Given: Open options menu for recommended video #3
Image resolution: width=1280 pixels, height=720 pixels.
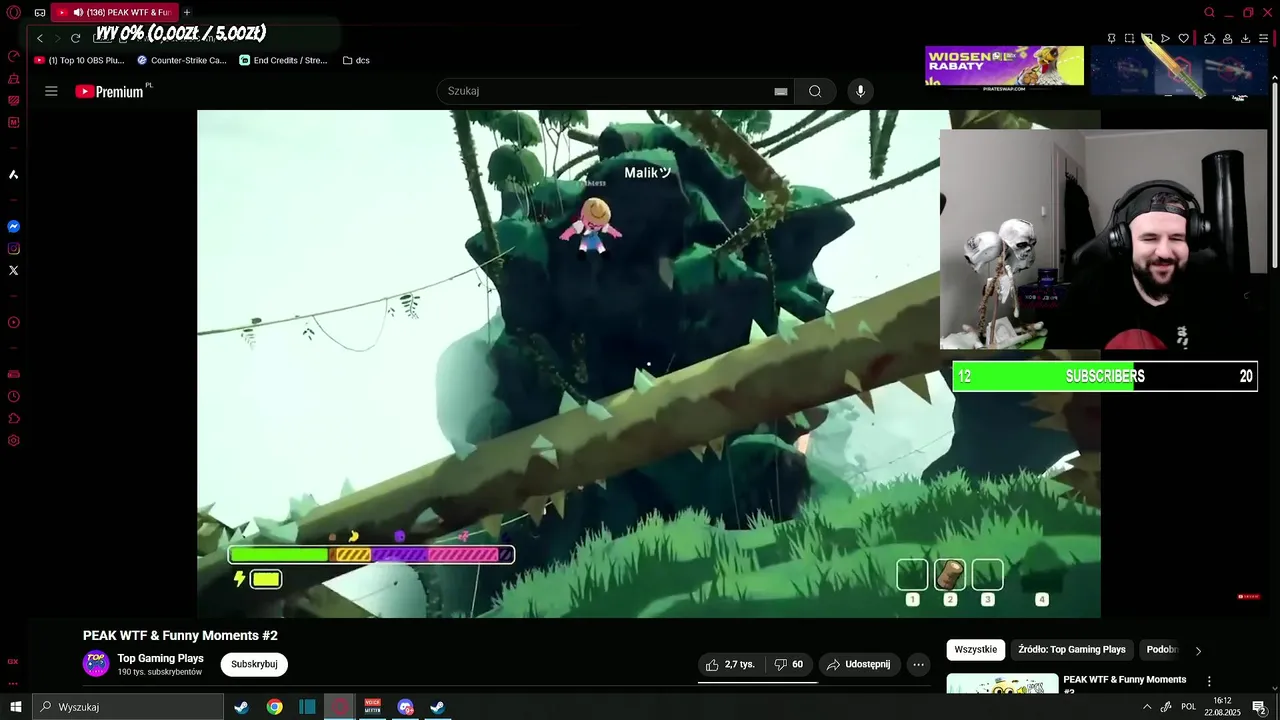Looking at the screenshot, I should pyautogui.click(x=1209, y=682).
